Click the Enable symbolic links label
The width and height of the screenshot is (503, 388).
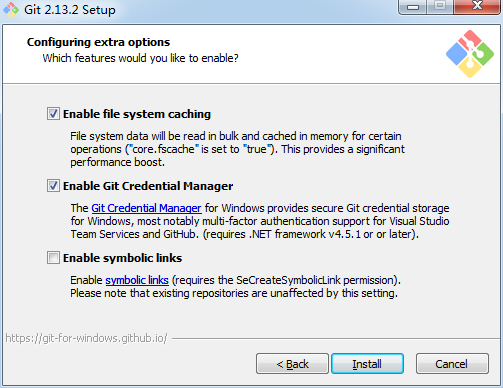(122, 258)
